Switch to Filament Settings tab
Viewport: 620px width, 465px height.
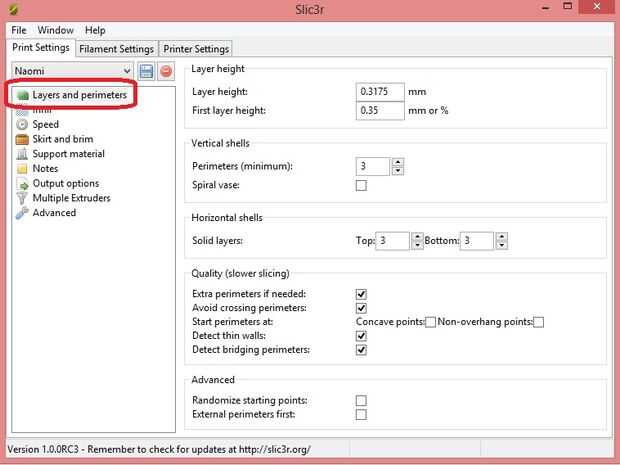pos(116,49)
